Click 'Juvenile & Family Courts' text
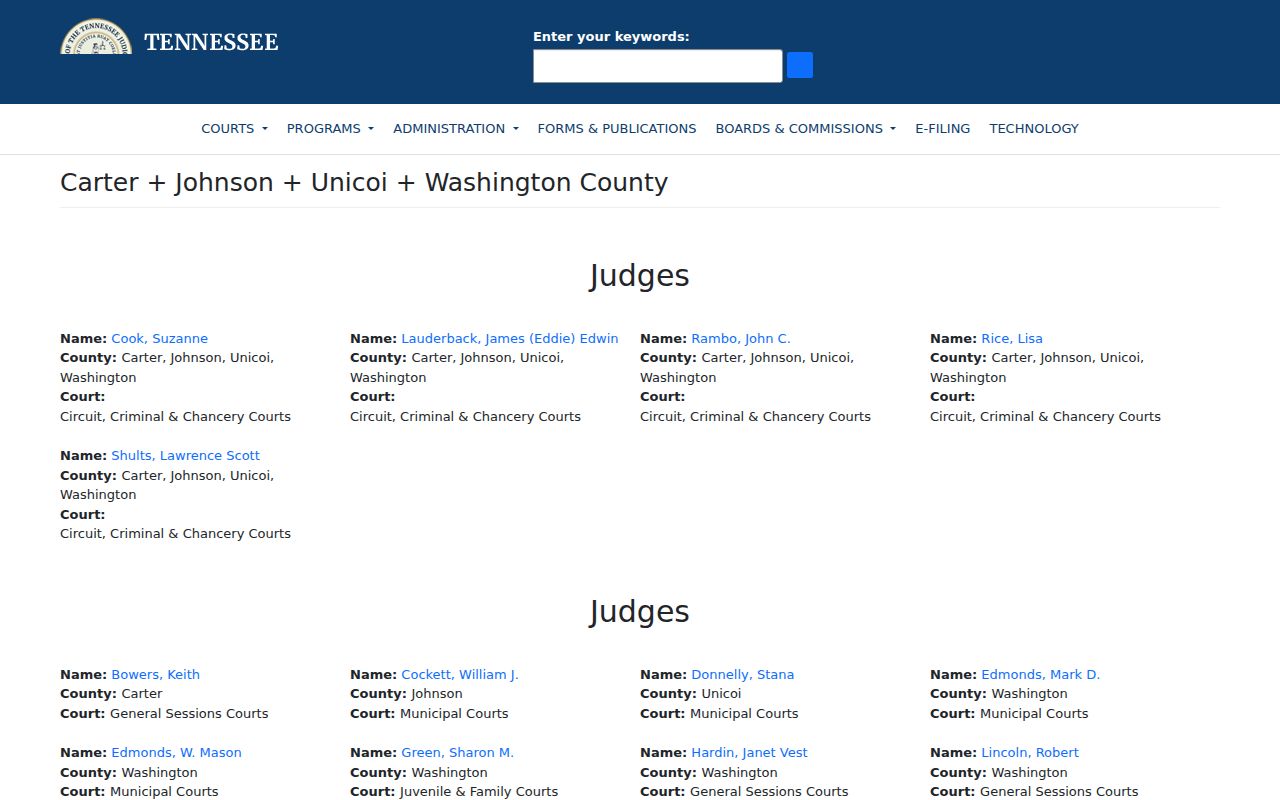 479,791
